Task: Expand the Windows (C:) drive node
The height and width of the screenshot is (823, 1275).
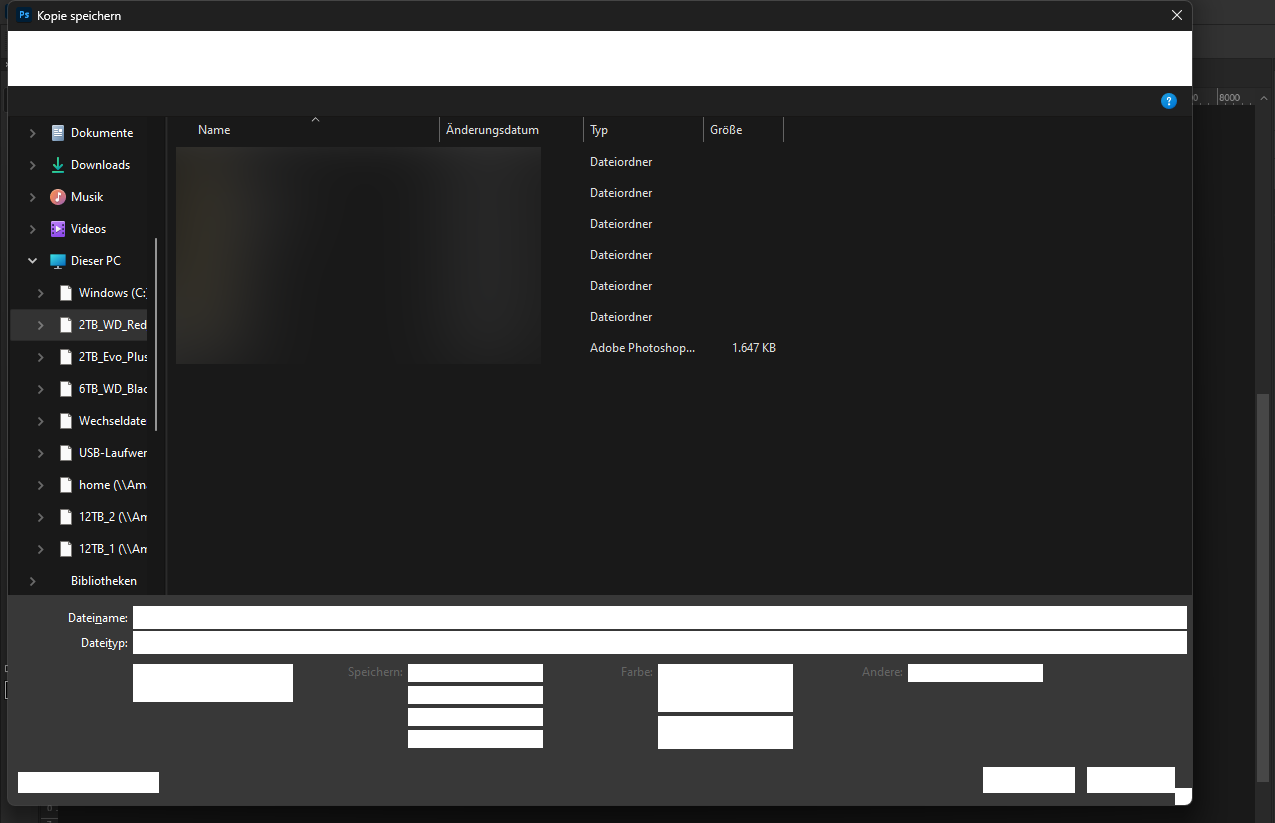Action: [40, 293]
